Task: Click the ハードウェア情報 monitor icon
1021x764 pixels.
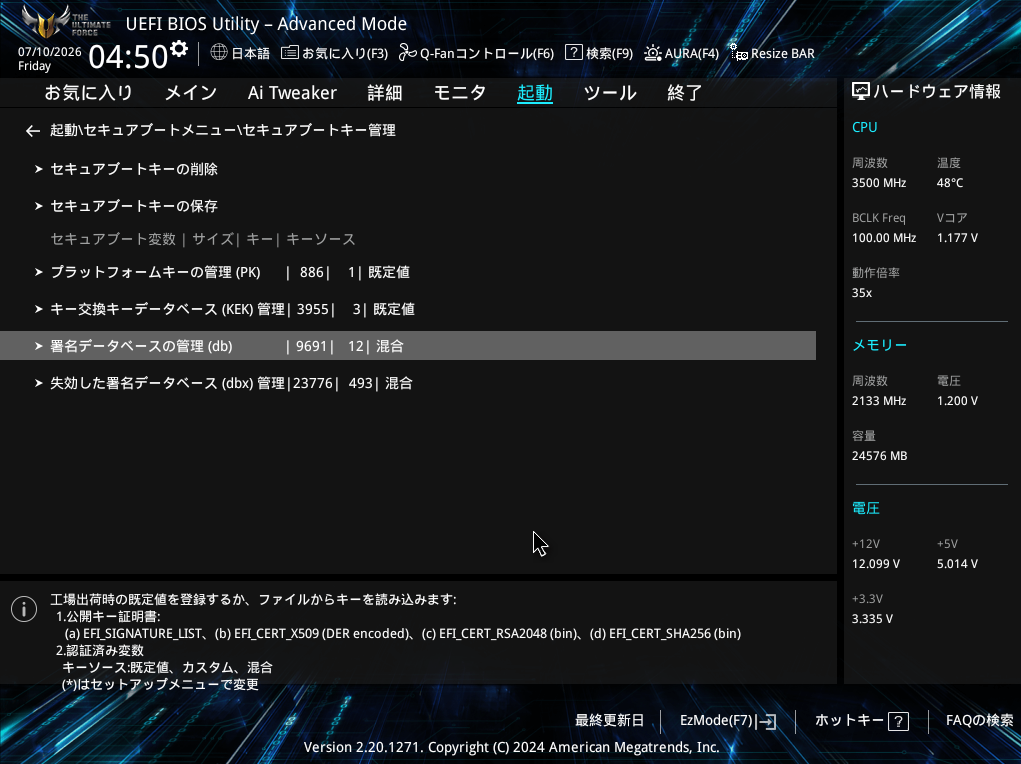Action: point(861,92)
